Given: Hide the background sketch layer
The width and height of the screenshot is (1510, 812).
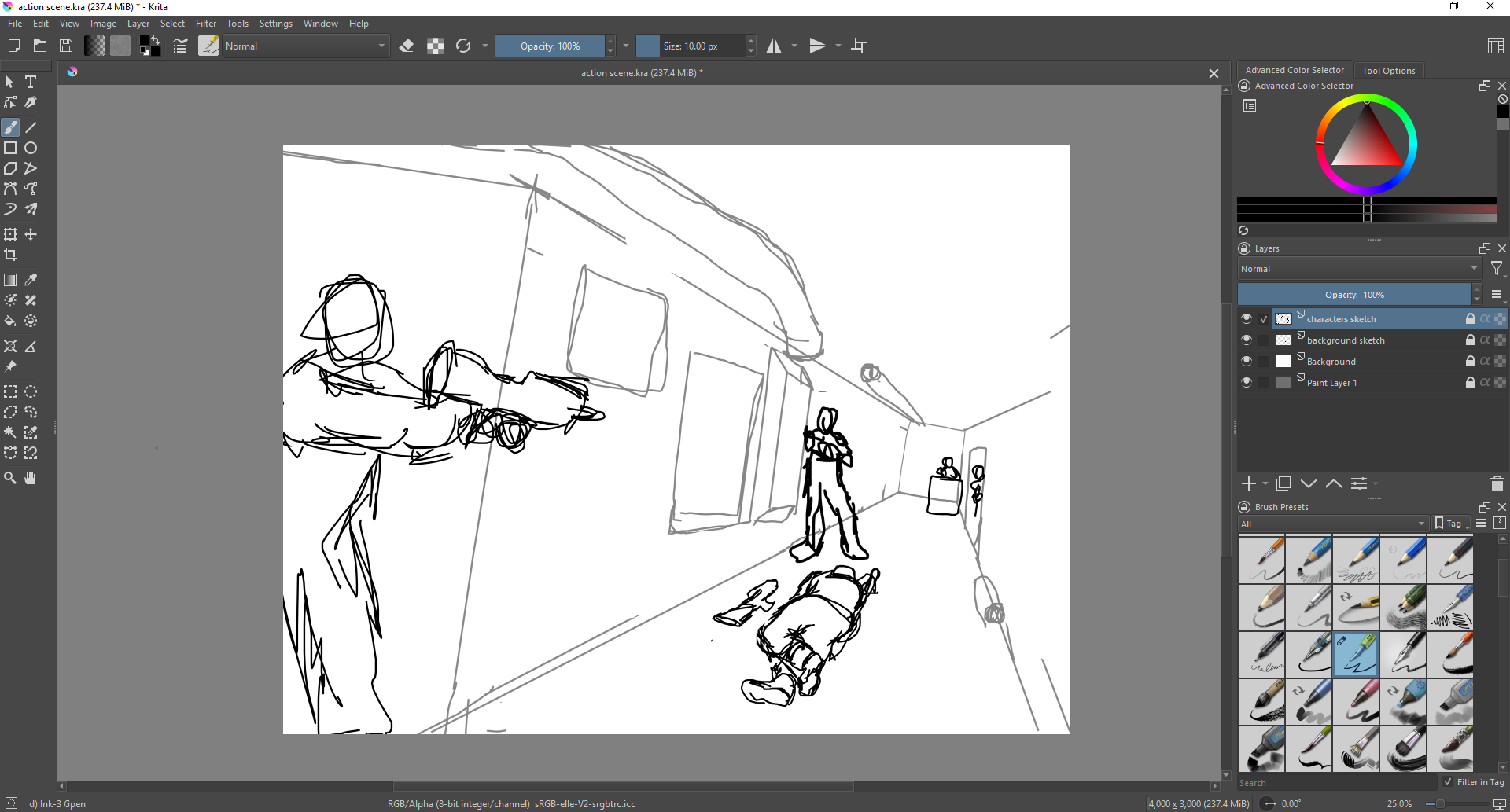Looking at the screenshot, I should 1247,340.
